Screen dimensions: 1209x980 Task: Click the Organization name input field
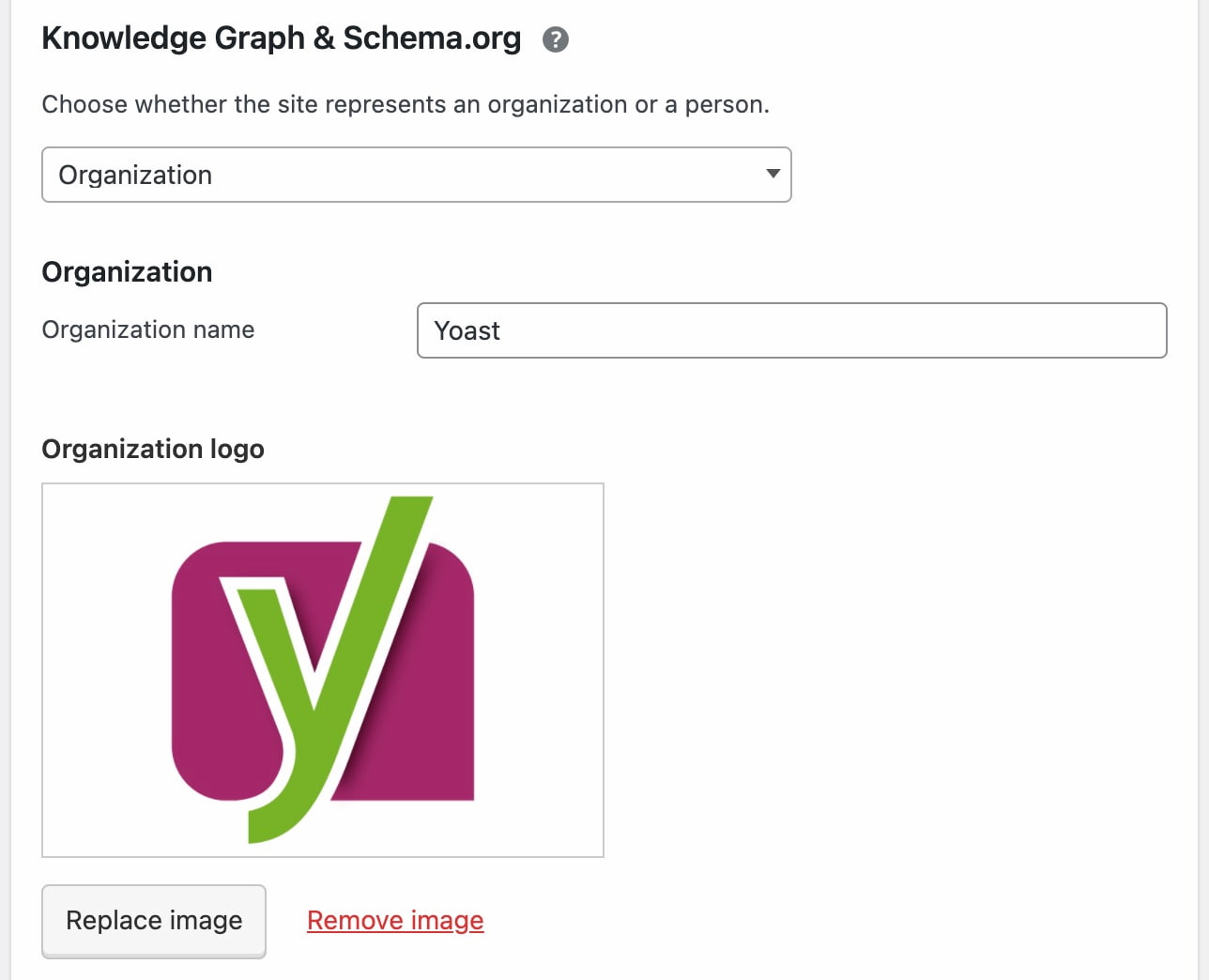(791, 330)
